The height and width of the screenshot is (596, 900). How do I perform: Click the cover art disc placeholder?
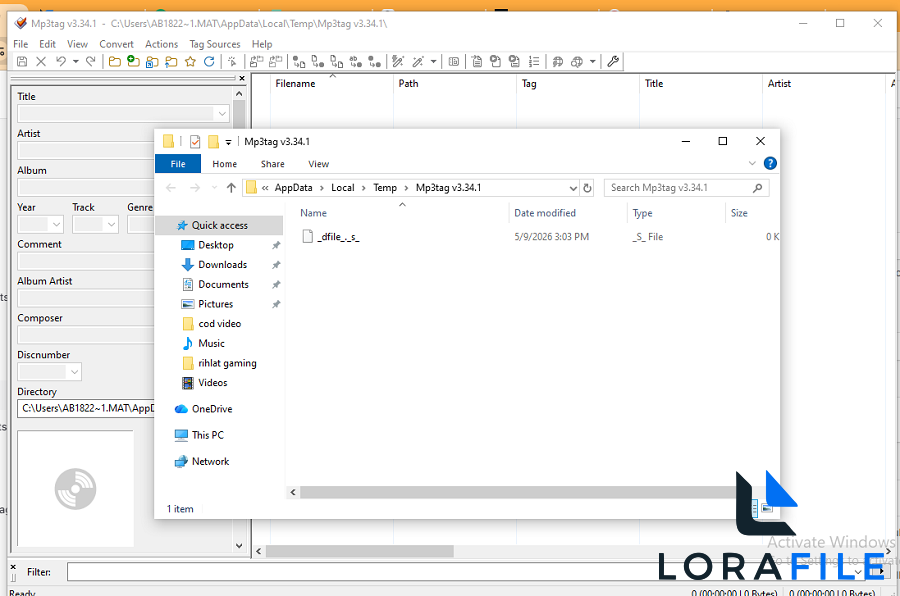[75, 489]
